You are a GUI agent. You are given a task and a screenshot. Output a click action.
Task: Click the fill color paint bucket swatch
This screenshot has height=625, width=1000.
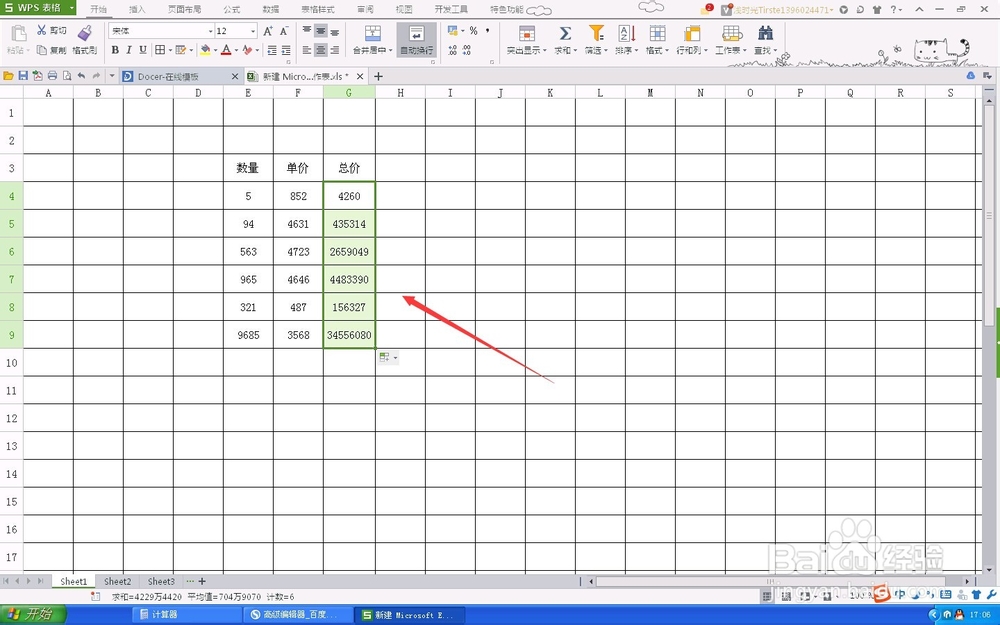pos(205,50)
